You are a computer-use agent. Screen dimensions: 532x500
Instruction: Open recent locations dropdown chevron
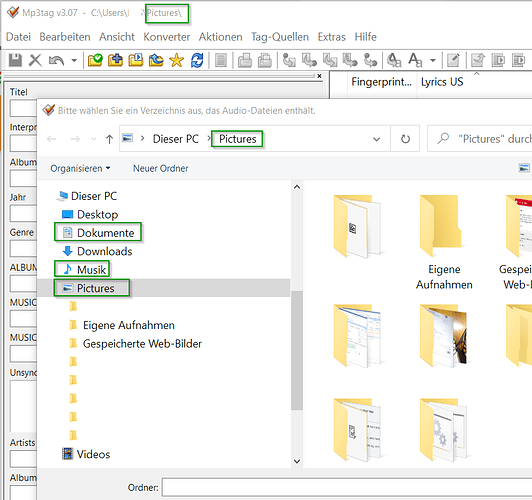(94, 139)
